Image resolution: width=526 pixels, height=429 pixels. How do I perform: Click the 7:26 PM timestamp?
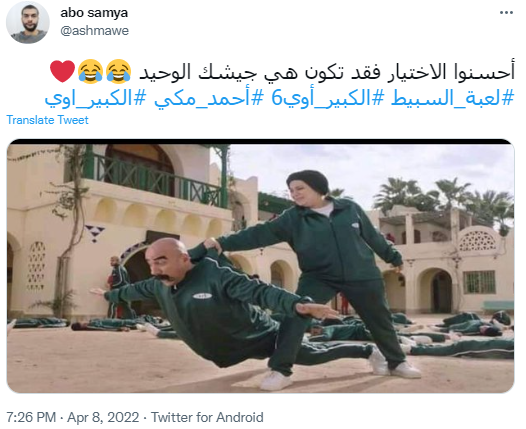(31, 418)
